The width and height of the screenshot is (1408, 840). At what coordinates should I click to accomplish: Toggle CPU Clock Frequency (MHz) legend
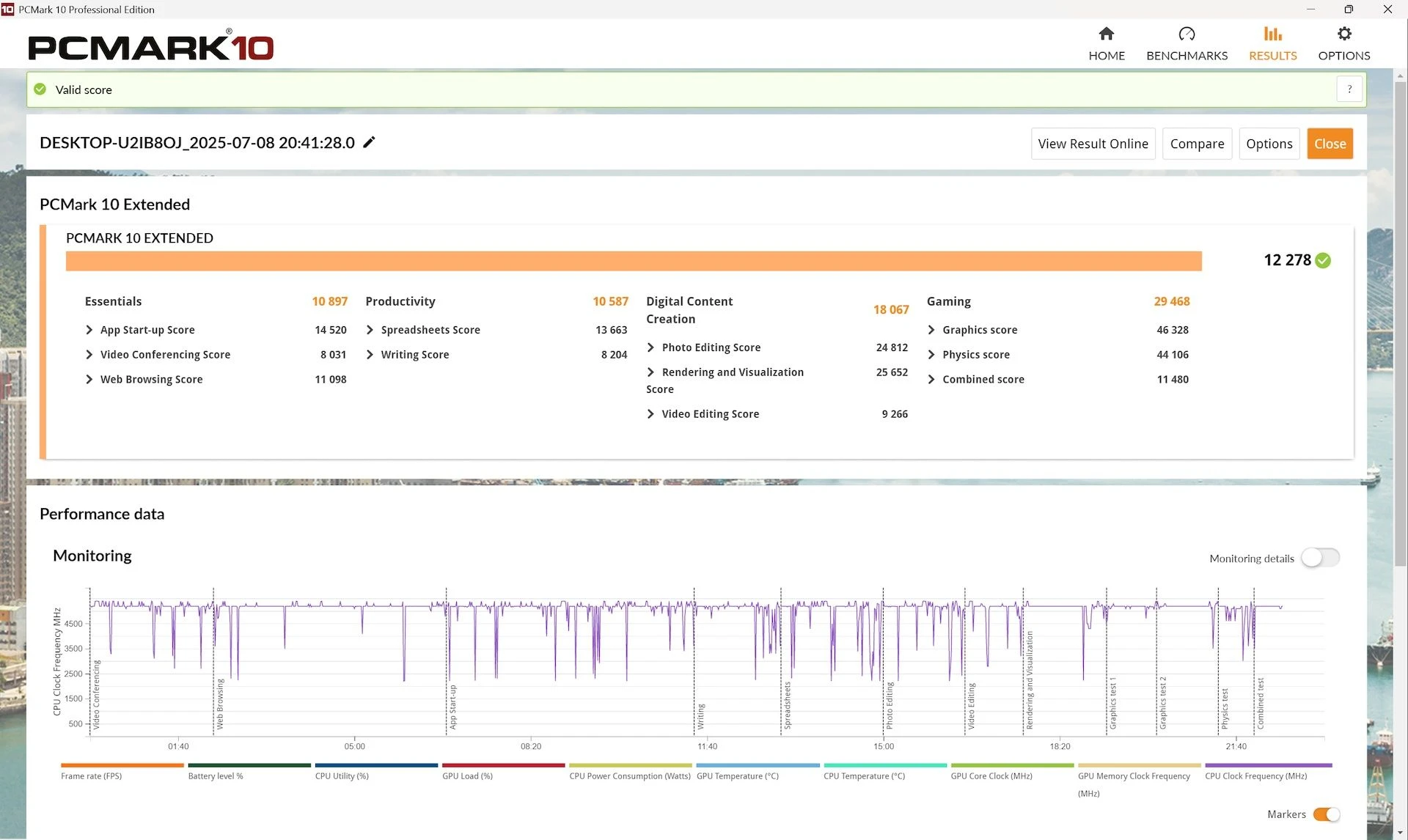(1268, 771)
